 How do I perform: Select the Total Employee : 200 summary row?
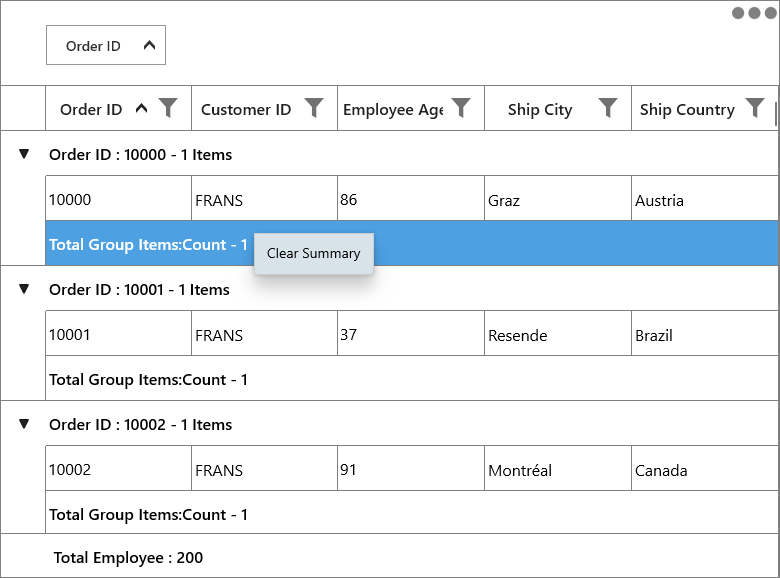(x=390, y=556)
